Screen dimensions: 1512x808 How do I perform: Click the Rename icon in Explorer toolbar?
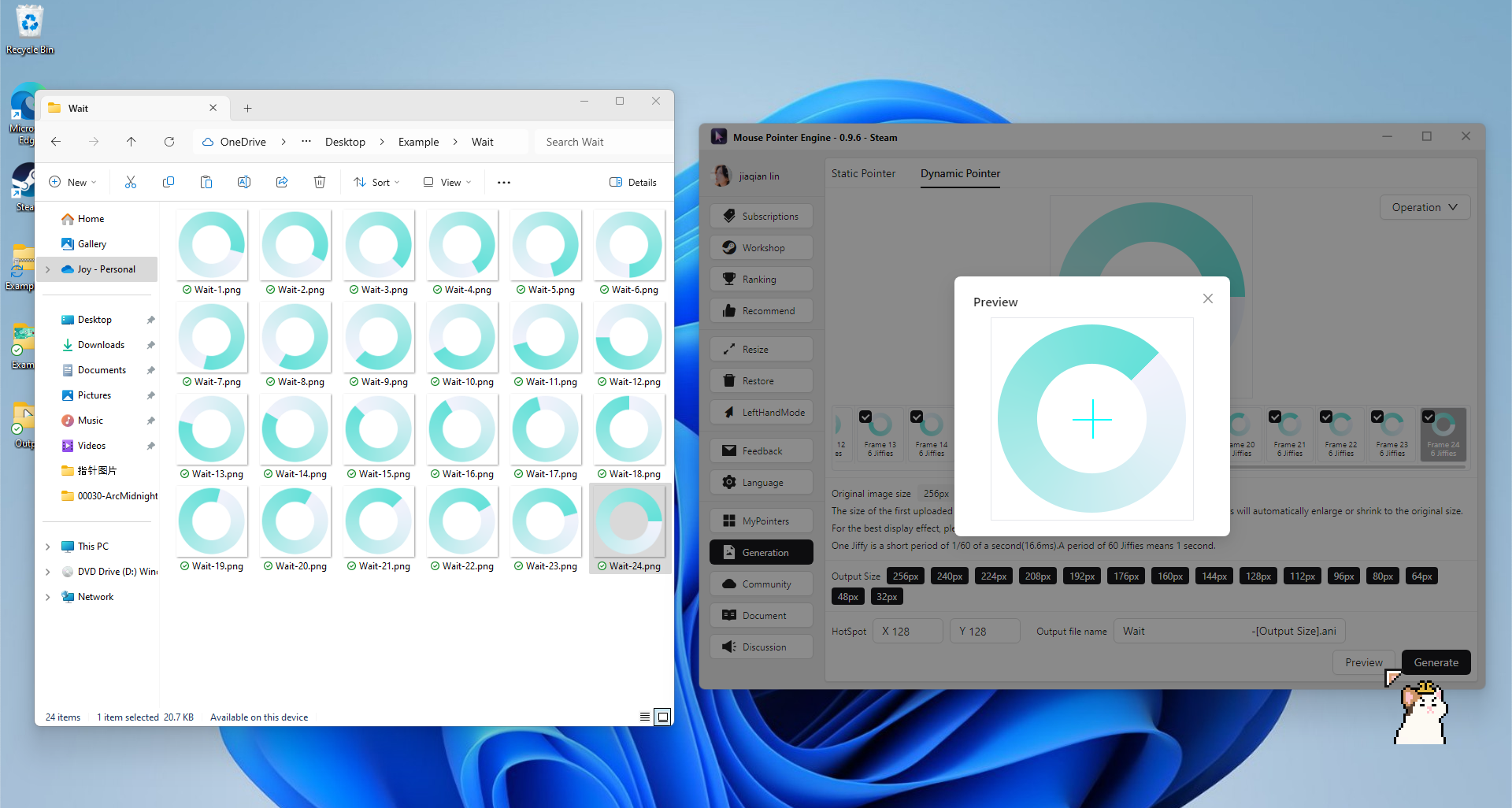click(244, 182)
